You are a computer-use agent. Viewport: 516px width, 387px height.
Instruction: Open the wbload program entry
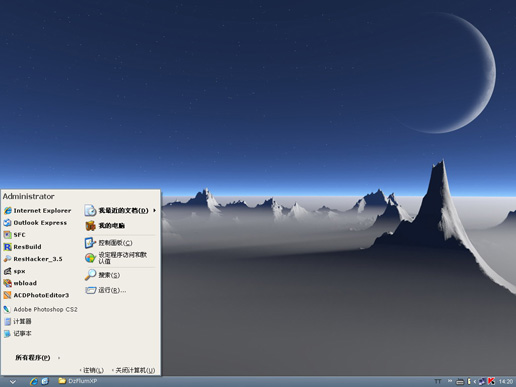[20, 283]
